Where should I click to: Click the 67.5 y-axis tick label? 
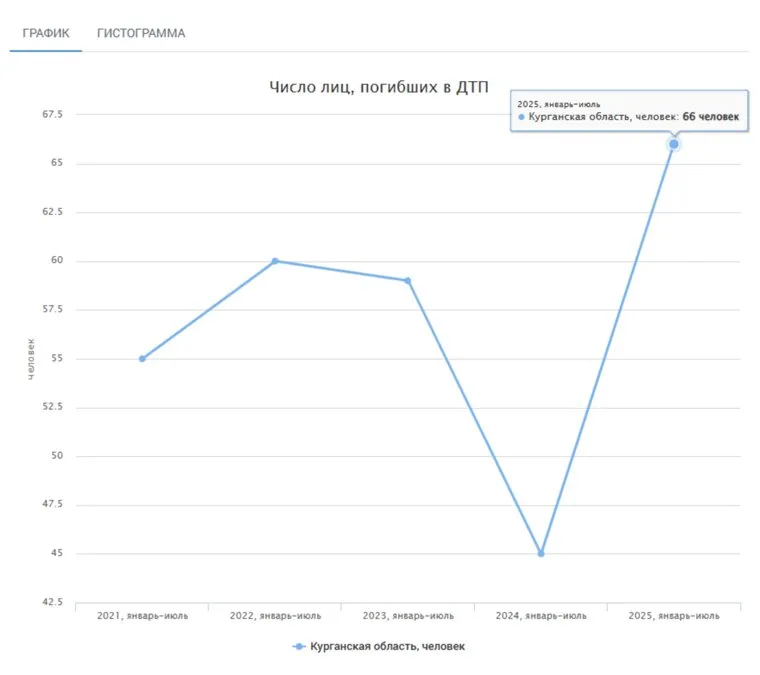52,115
